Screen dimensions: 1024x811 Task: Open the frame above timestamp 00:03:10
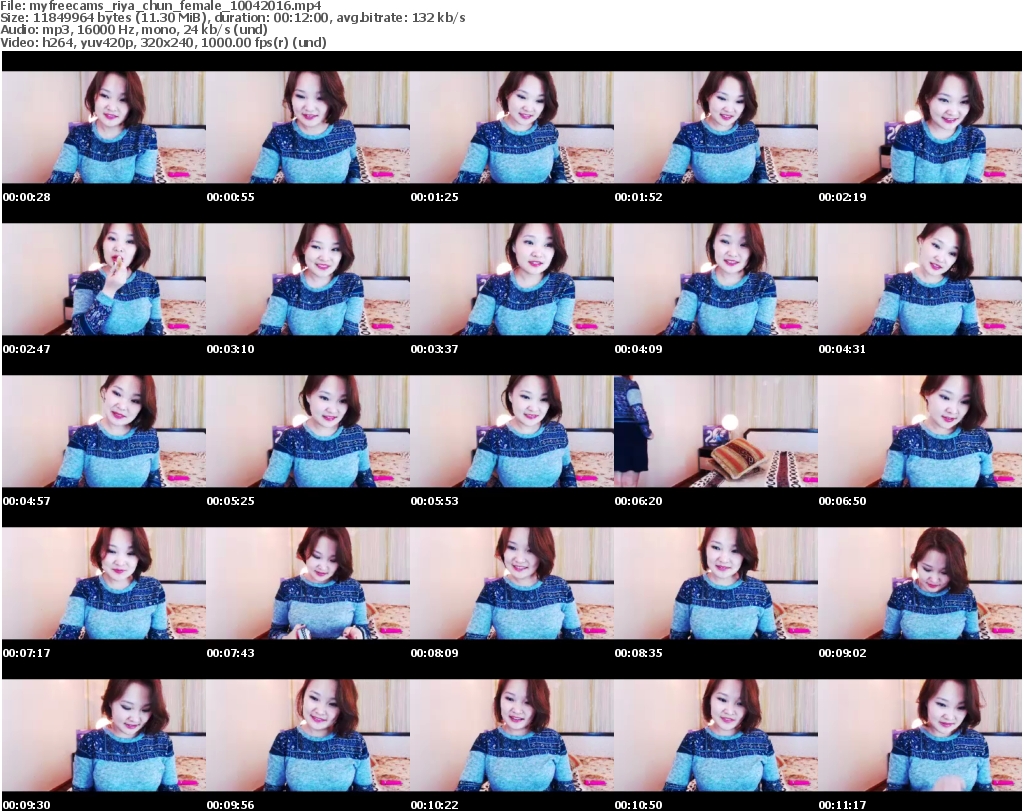pyautogui.click(x=308, y=279)
